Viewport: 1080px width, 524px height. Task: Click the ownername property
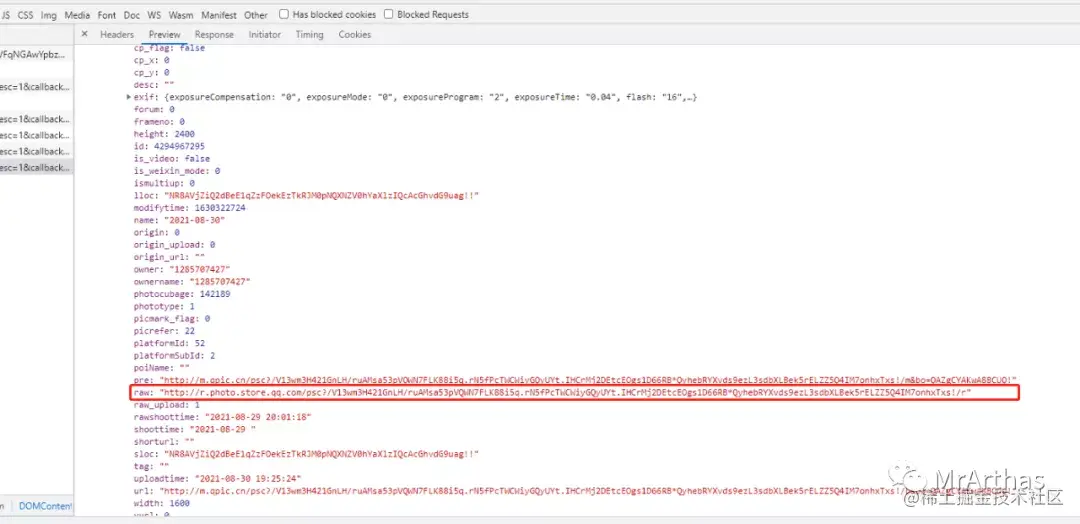click(x=192, y=282)
